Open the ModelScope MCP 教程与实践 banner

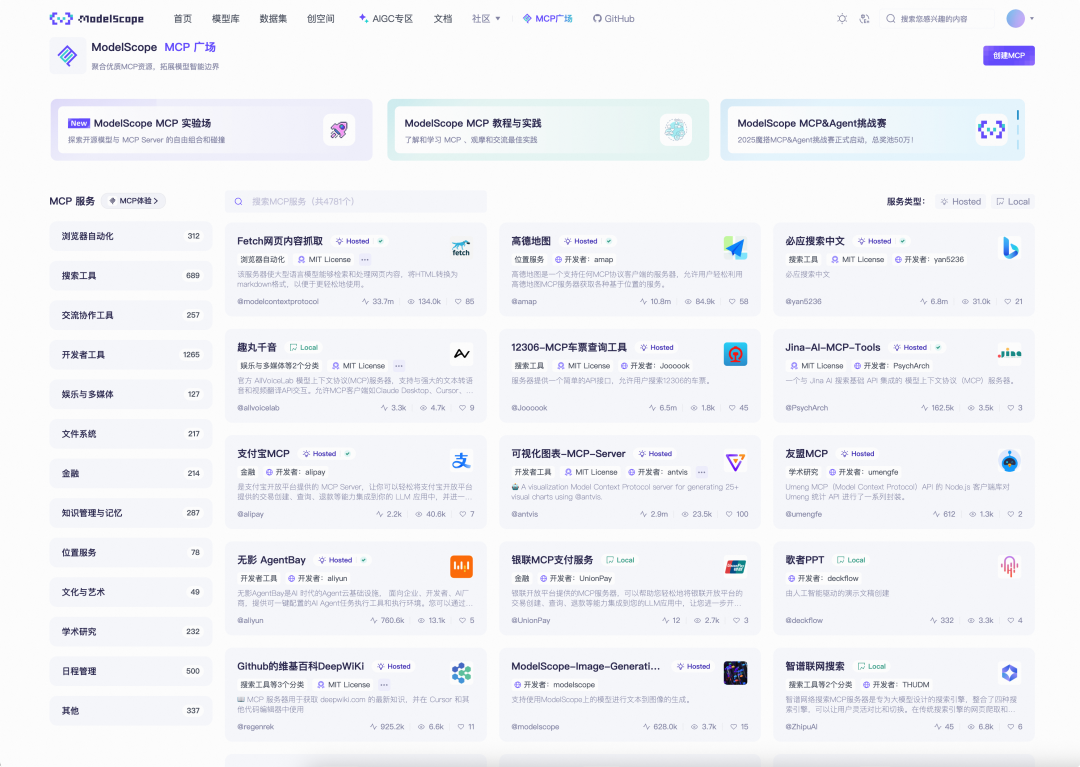click(x=548, y=129)
